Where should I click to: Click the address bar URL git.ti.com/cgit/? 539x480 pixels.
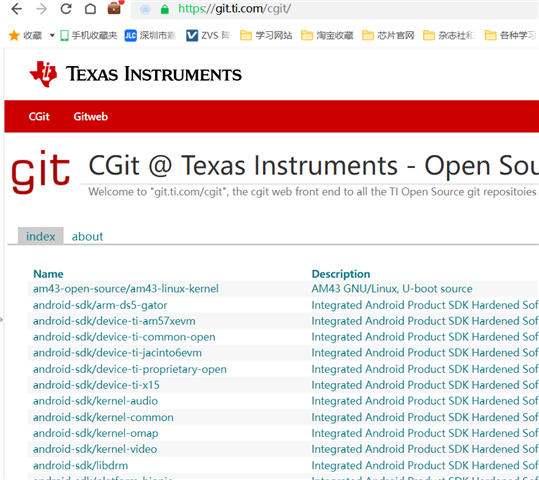pos(234,9)
